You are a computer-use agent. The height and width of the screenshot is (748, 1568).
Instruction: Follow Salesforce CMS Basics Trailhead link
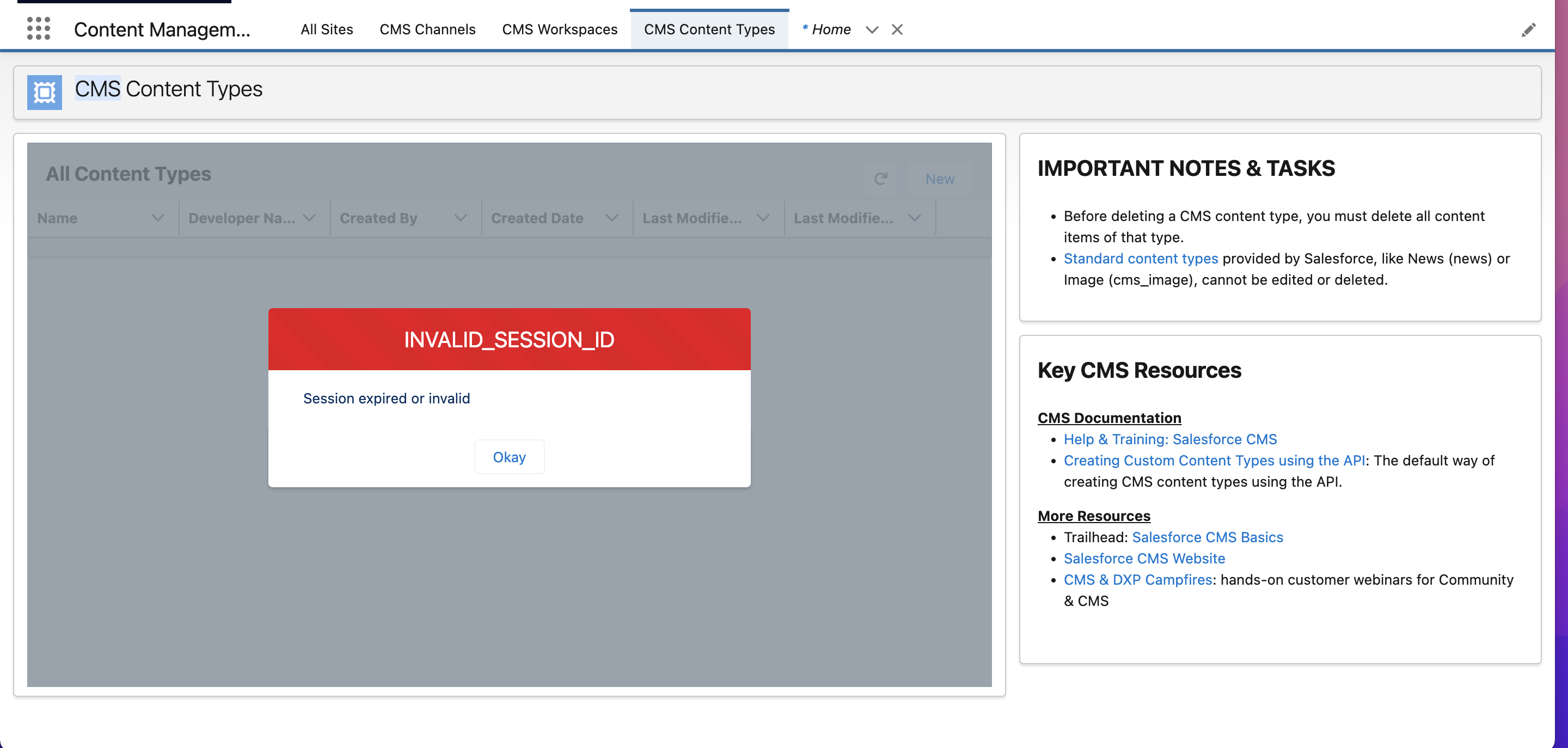1206,537
